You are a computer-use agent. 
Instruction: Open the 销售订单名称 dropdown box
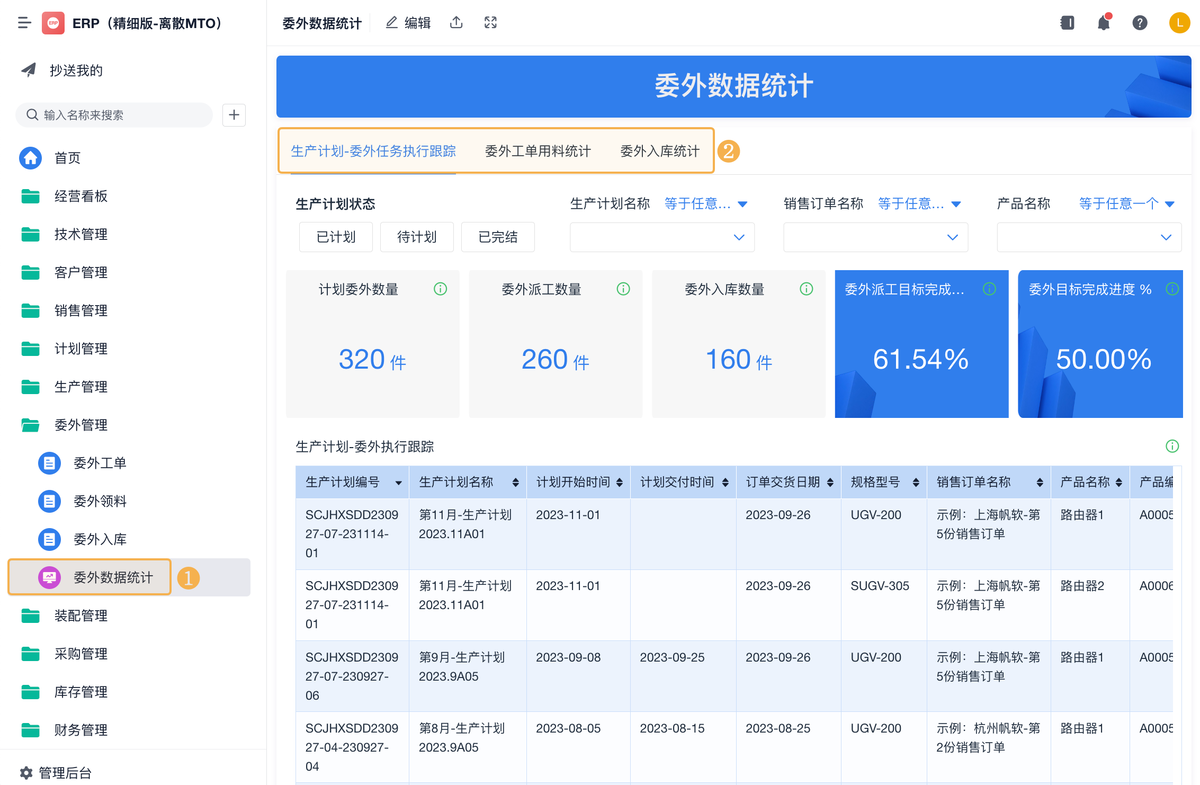(875, 237)
